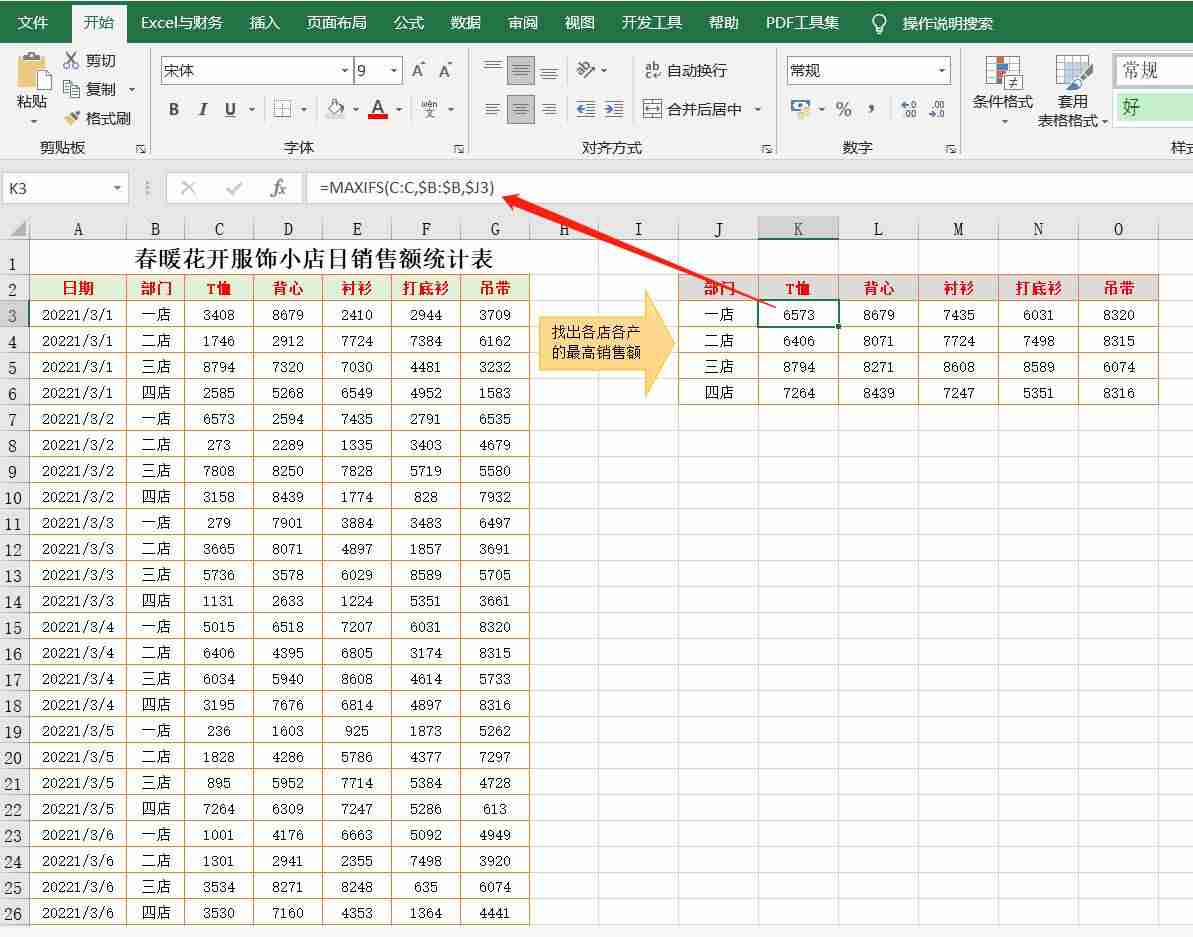1193x937 pixels.
Task: Expand the Name Box dropdown
Action: (117, 188)
